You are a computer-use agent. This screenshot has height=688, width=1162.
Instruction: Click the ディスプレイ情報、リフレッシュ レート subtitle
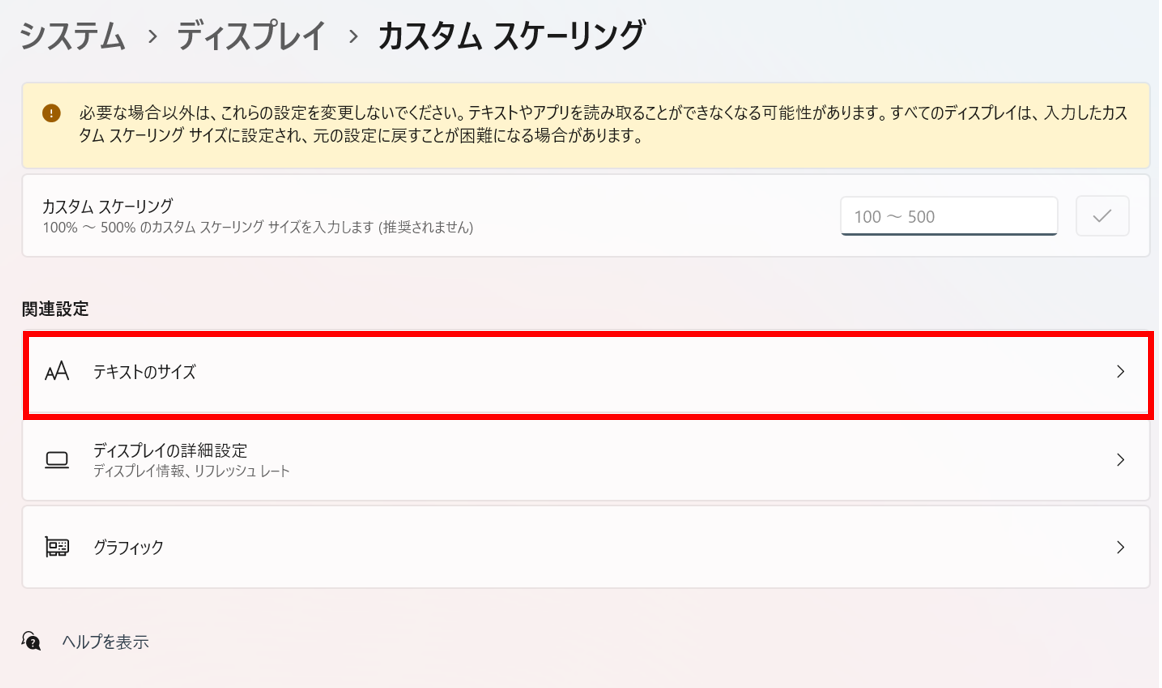191,471
